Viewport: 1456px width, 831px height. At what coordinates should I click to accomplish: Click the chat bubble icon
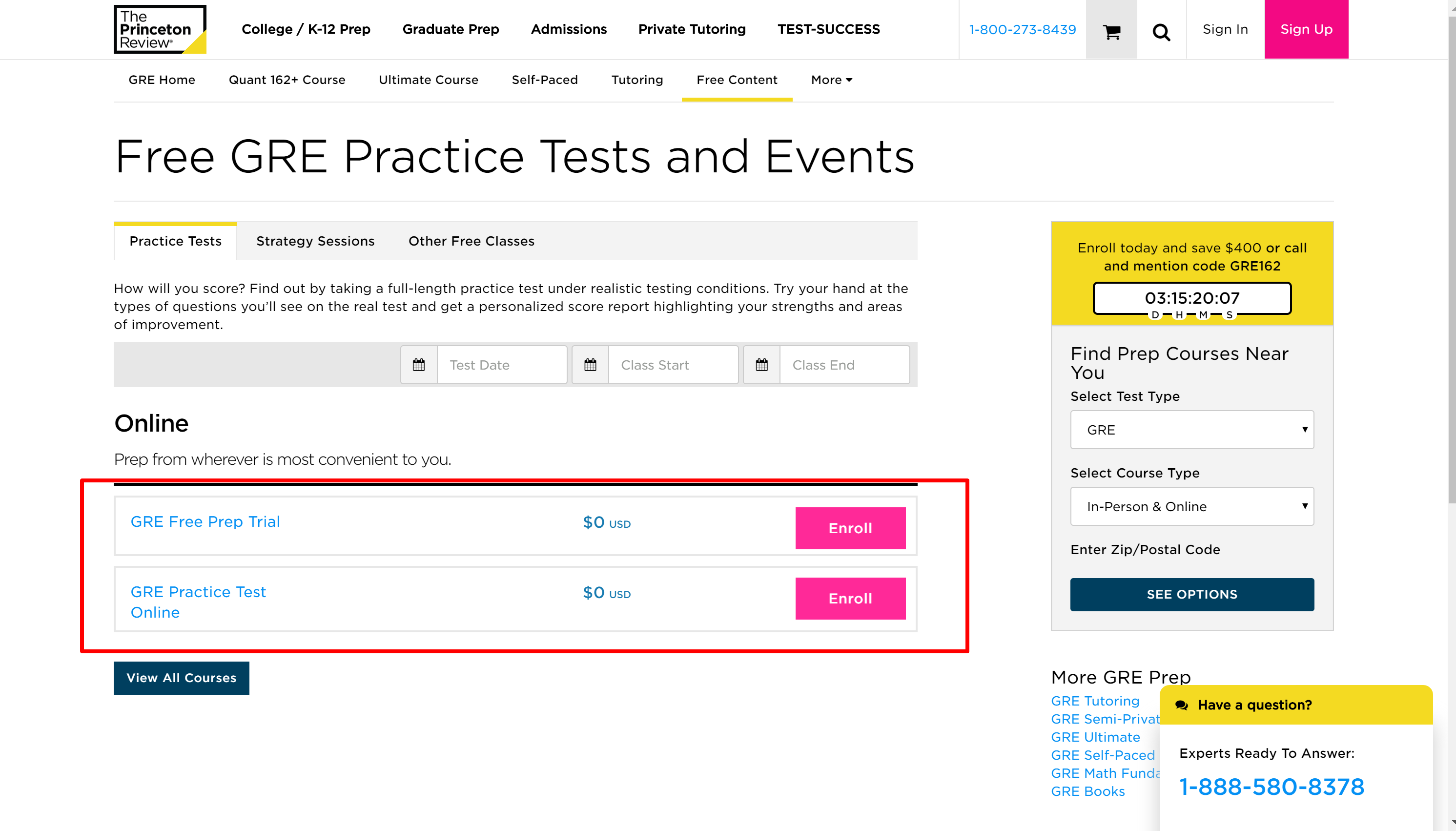[1182, 706]
